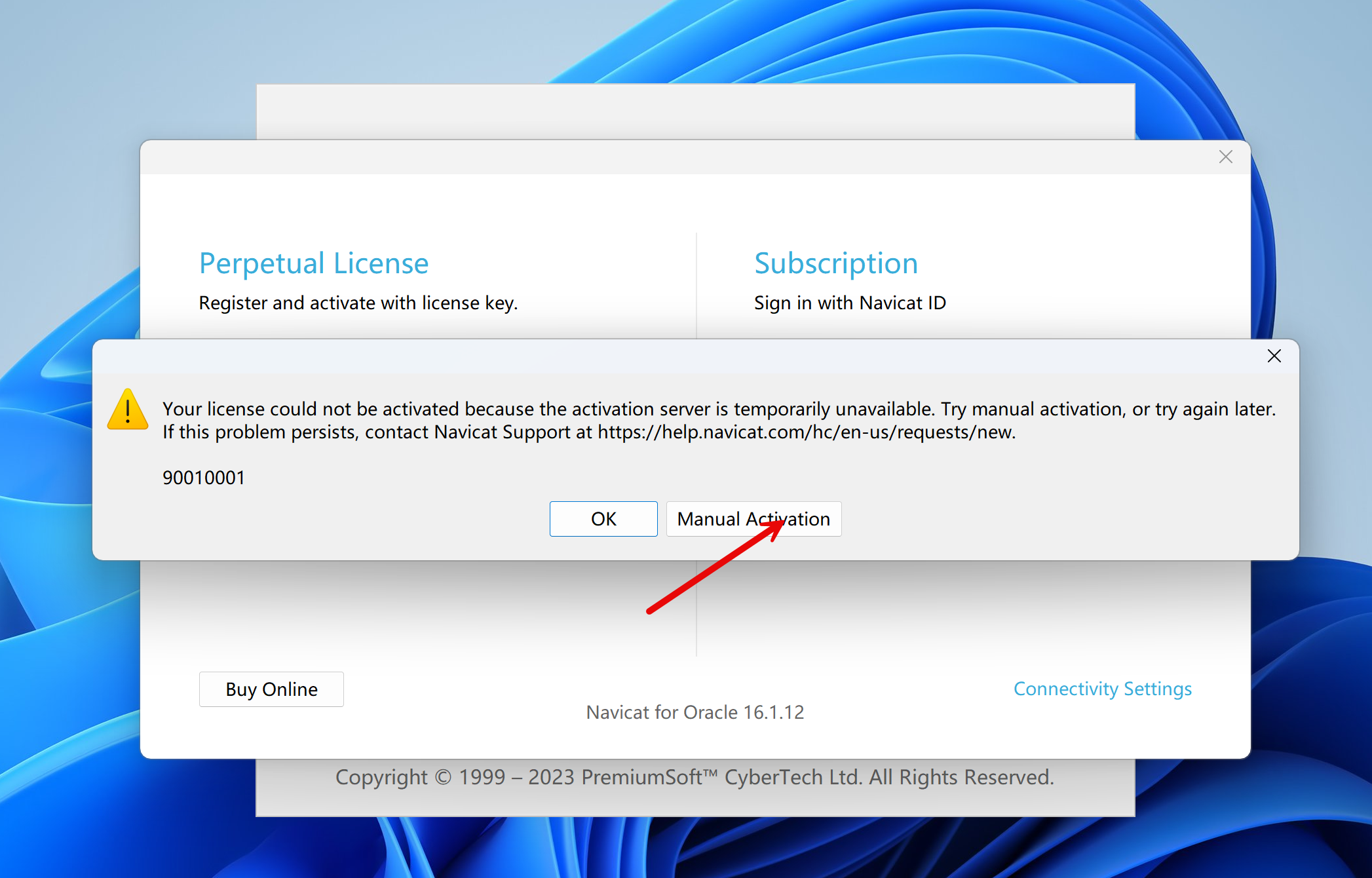The height and width of the screenshot is (878, 1372).
Task: Click the error dialog's title bar
Action: pyautogui.click(x=655, y=356)
